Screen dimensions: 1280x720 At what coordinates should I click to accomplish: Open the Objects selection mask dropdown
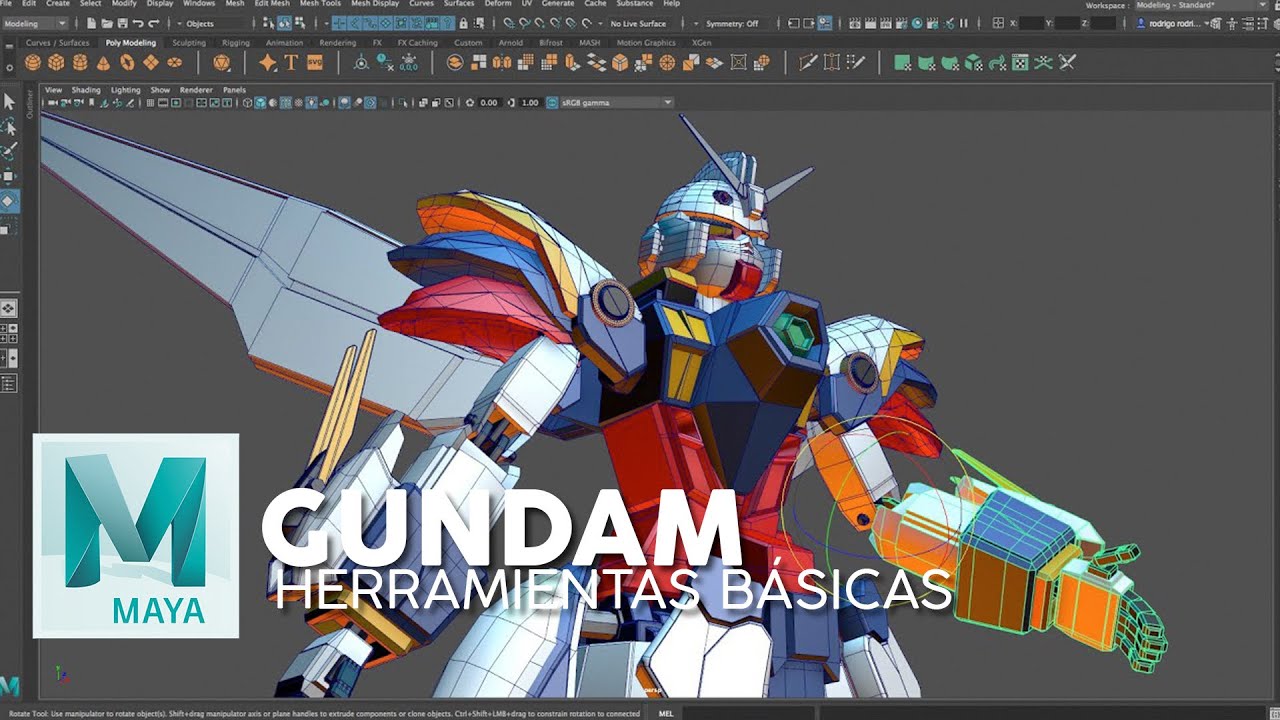[x=214, y=23]
